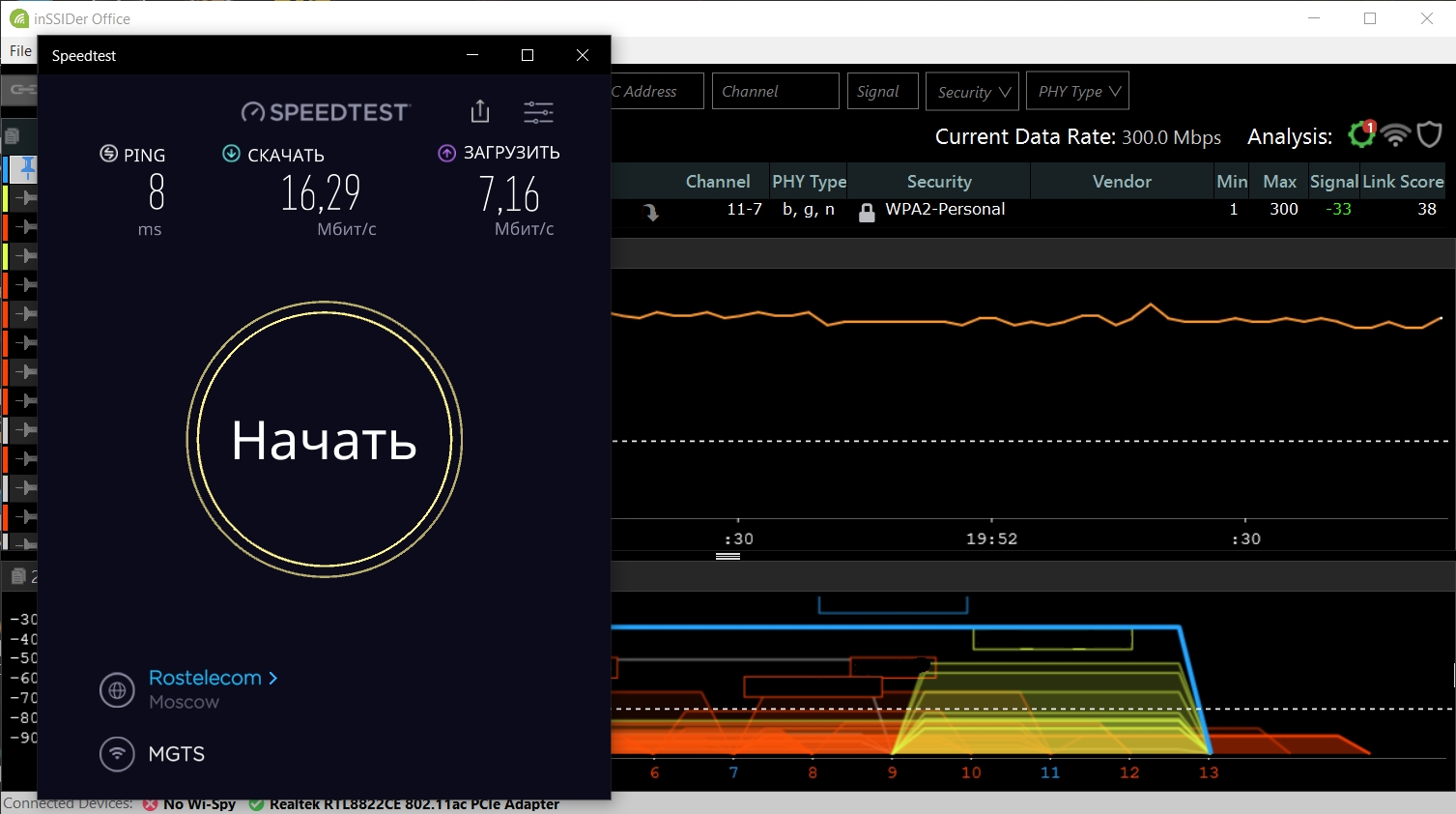Sort by the PHY Type column header
Image resolution: width=1456 pixels, height=814 pixels.
pyautogui.click(x=809, y=181)
